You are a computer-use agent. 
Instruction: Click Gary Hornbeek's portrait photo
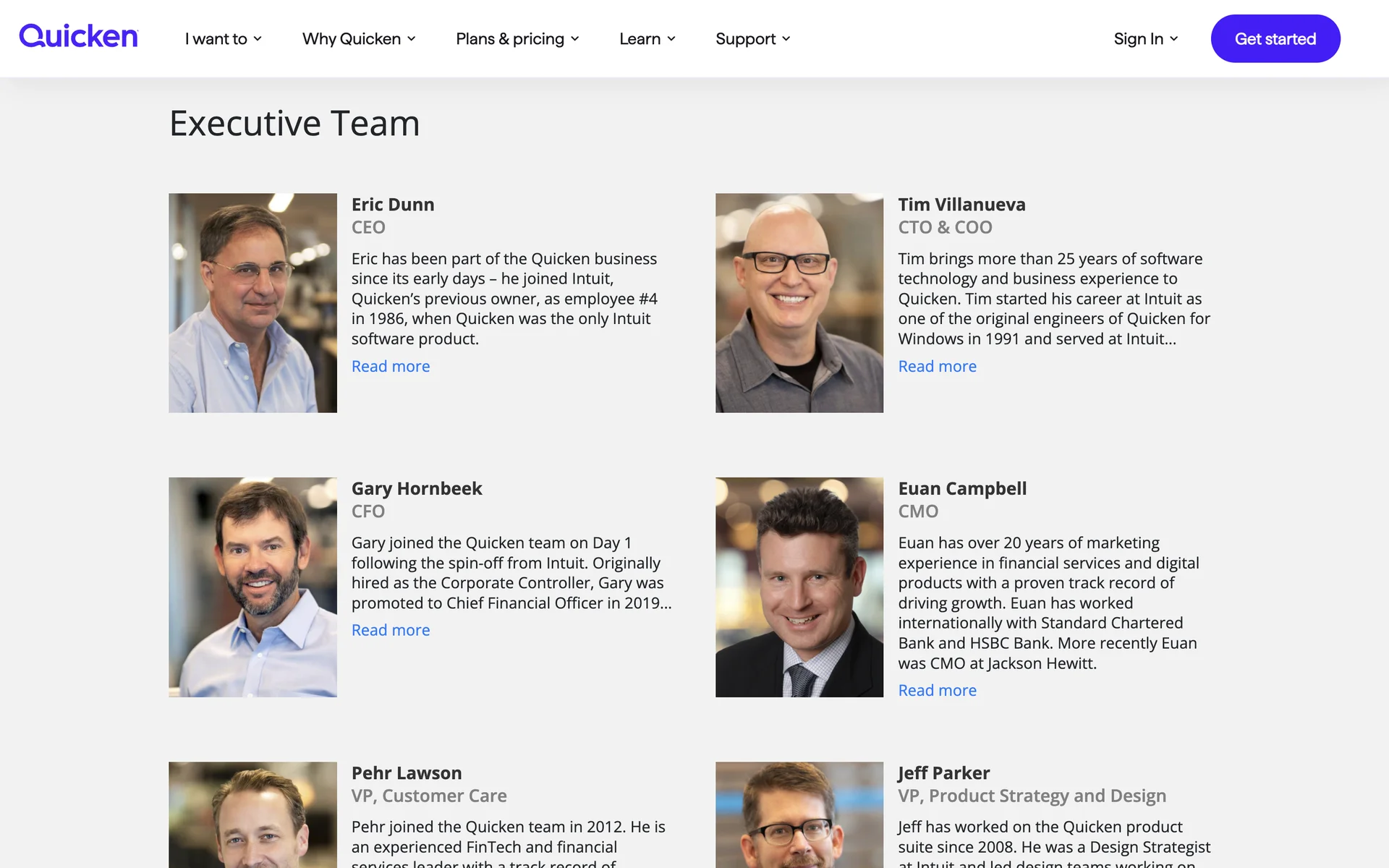point(252,587)
